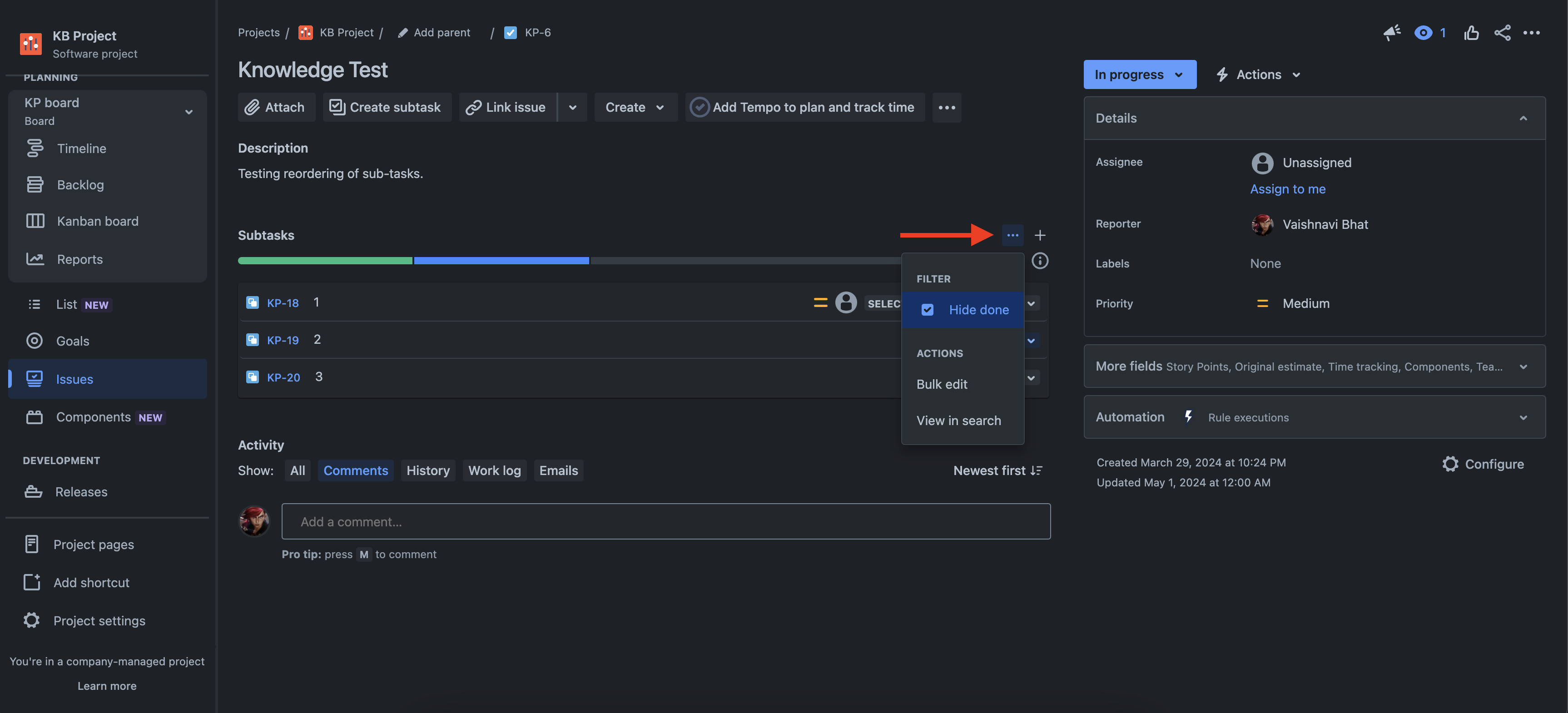The width and height of the screenshot is (1568, 713).
Task: Open the Timeline view in sidebar
Action: [81, 149]
